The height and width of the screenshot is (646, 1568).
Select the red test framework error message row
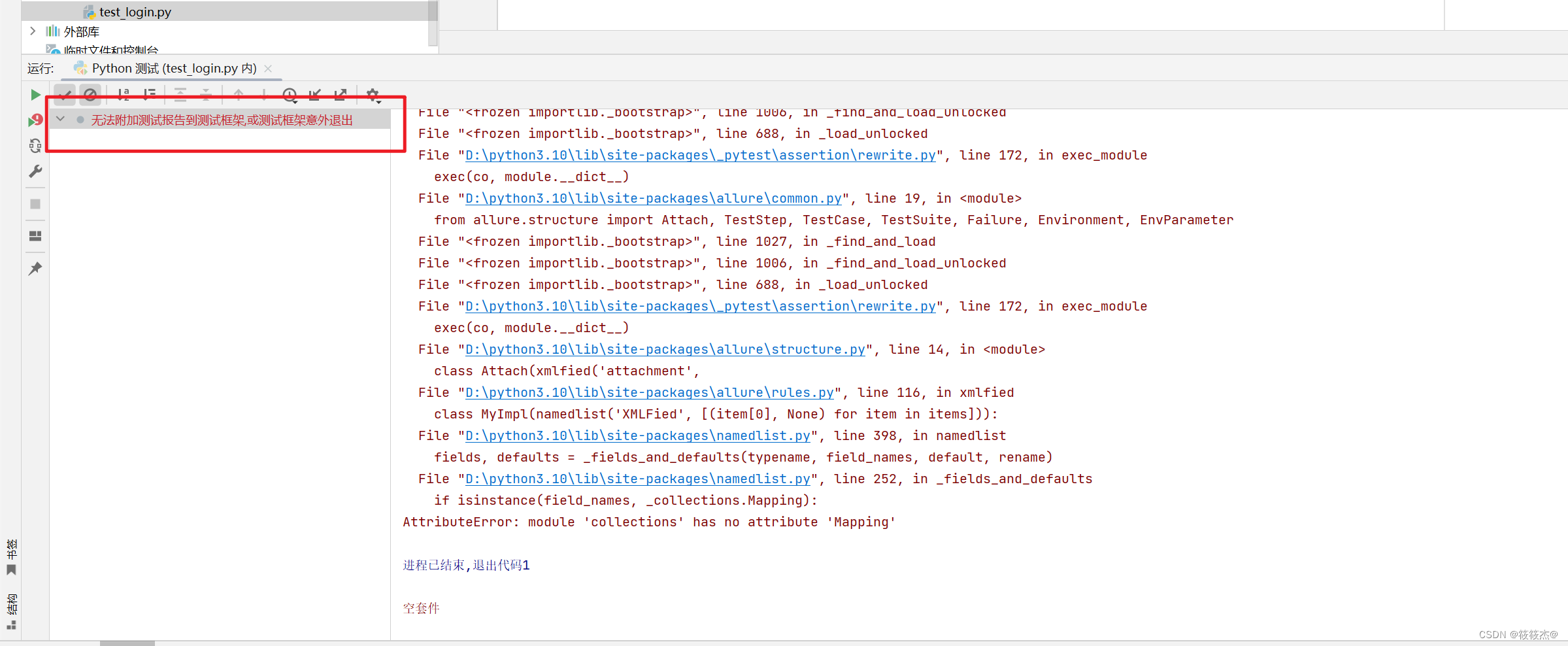coord(221,120)
